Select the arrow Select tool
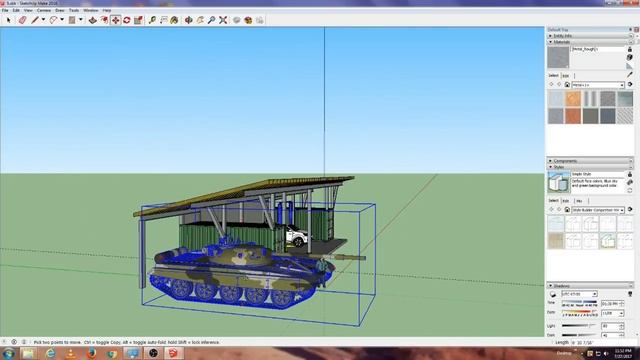 9,20
